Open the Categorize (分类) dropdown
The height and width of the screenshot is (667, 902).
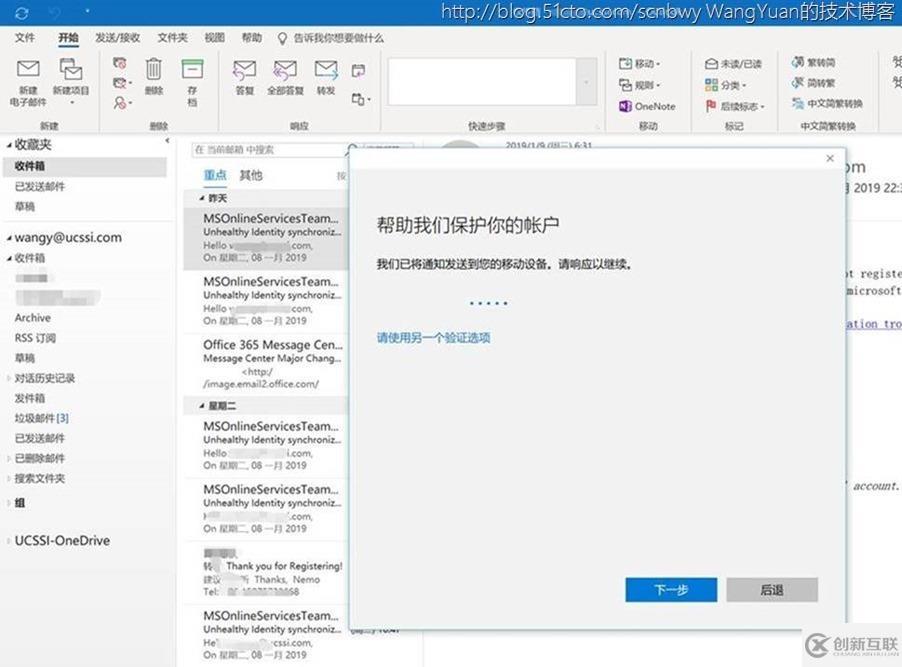pyautogui.click(x=725, y=85)
